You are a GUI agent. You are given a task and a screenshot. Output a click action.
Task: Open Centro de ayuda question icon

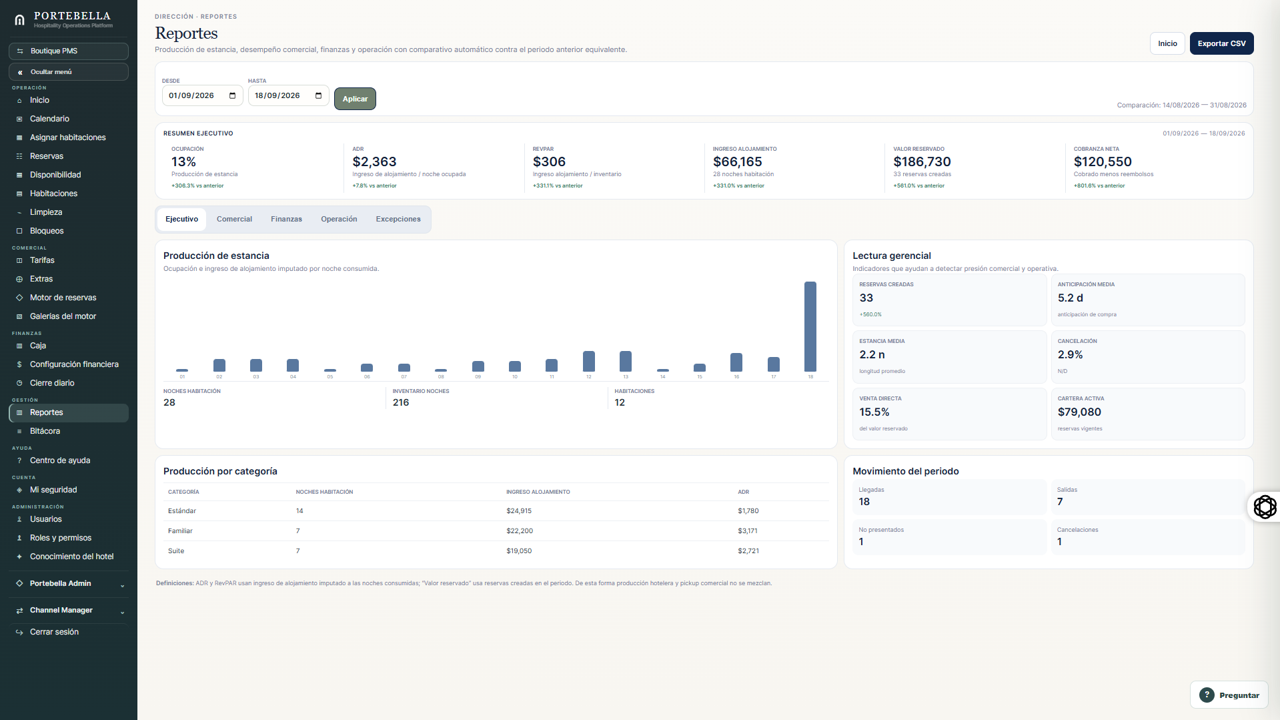(19, 461)
